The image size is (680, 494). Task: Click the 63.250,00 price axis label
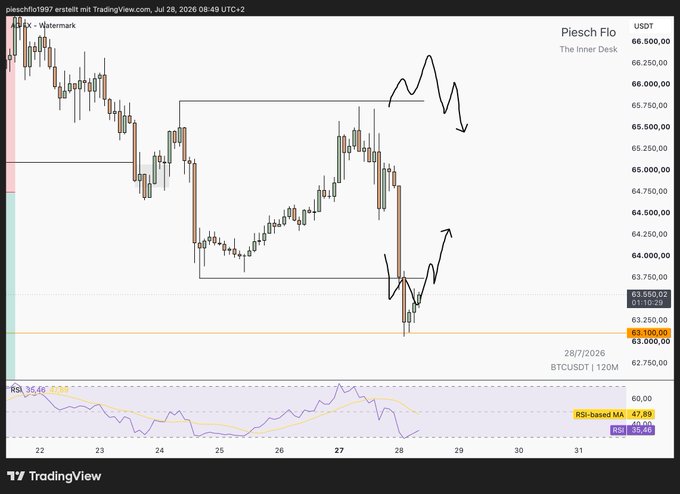[649, 320]
